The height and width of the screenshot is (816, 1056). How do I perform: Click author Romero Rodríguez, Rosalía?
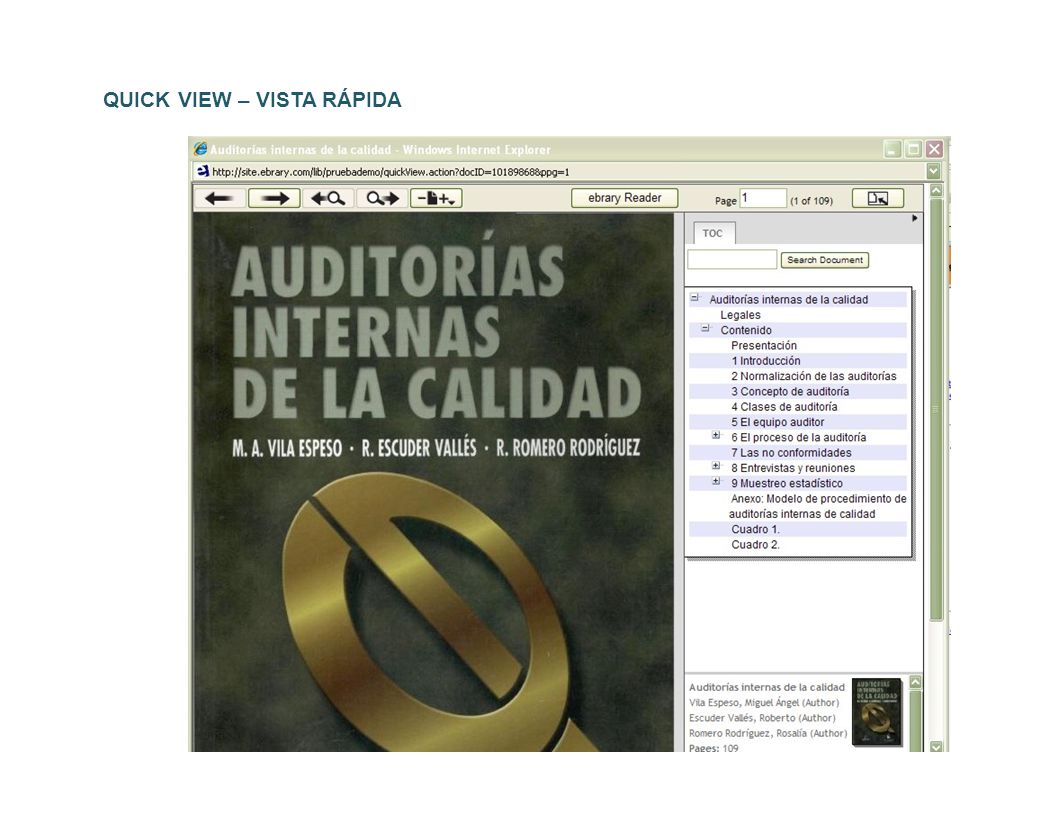(x=767, y=733)
